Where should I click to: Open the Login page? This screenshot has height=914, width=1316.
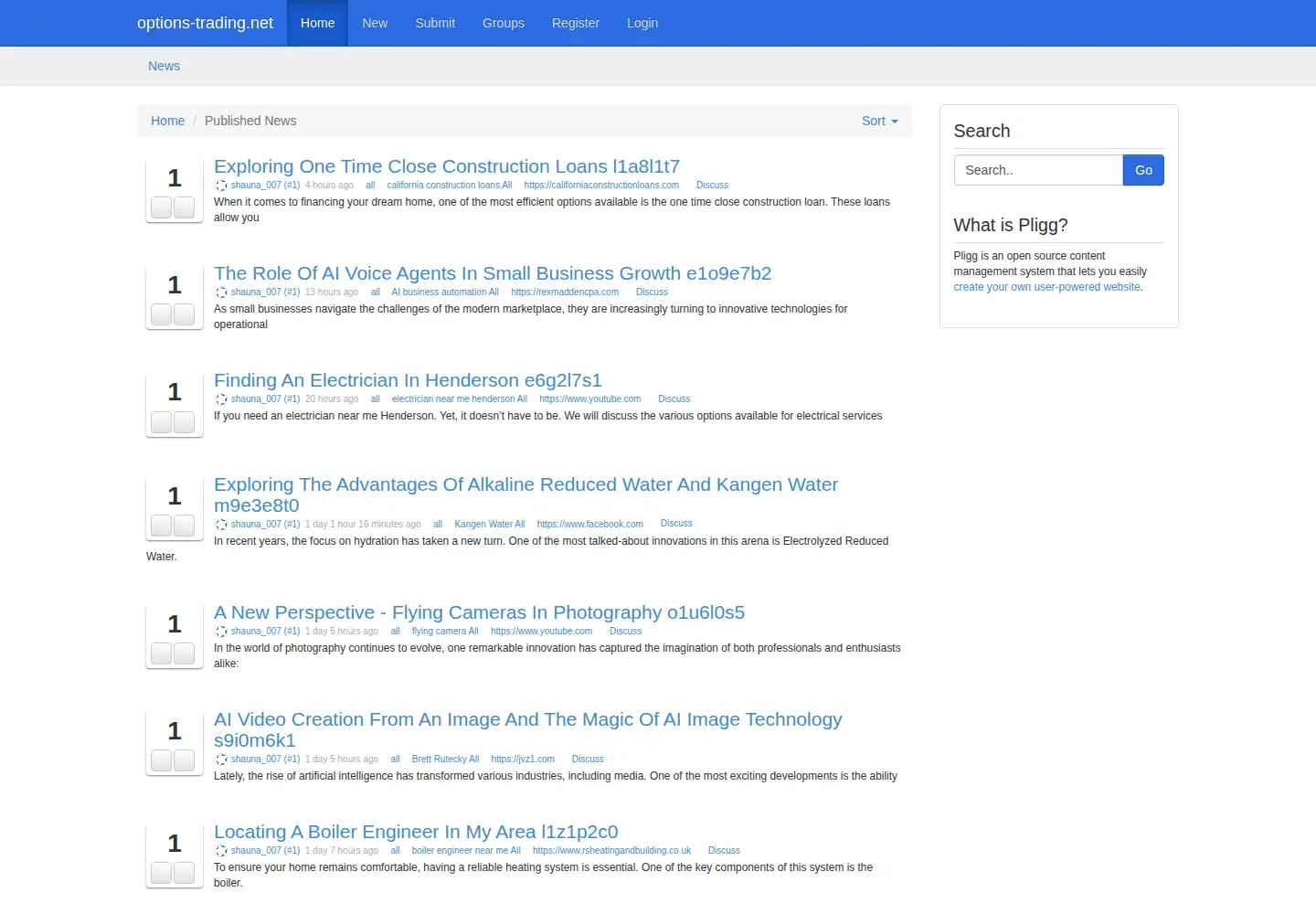coord(642,23)
